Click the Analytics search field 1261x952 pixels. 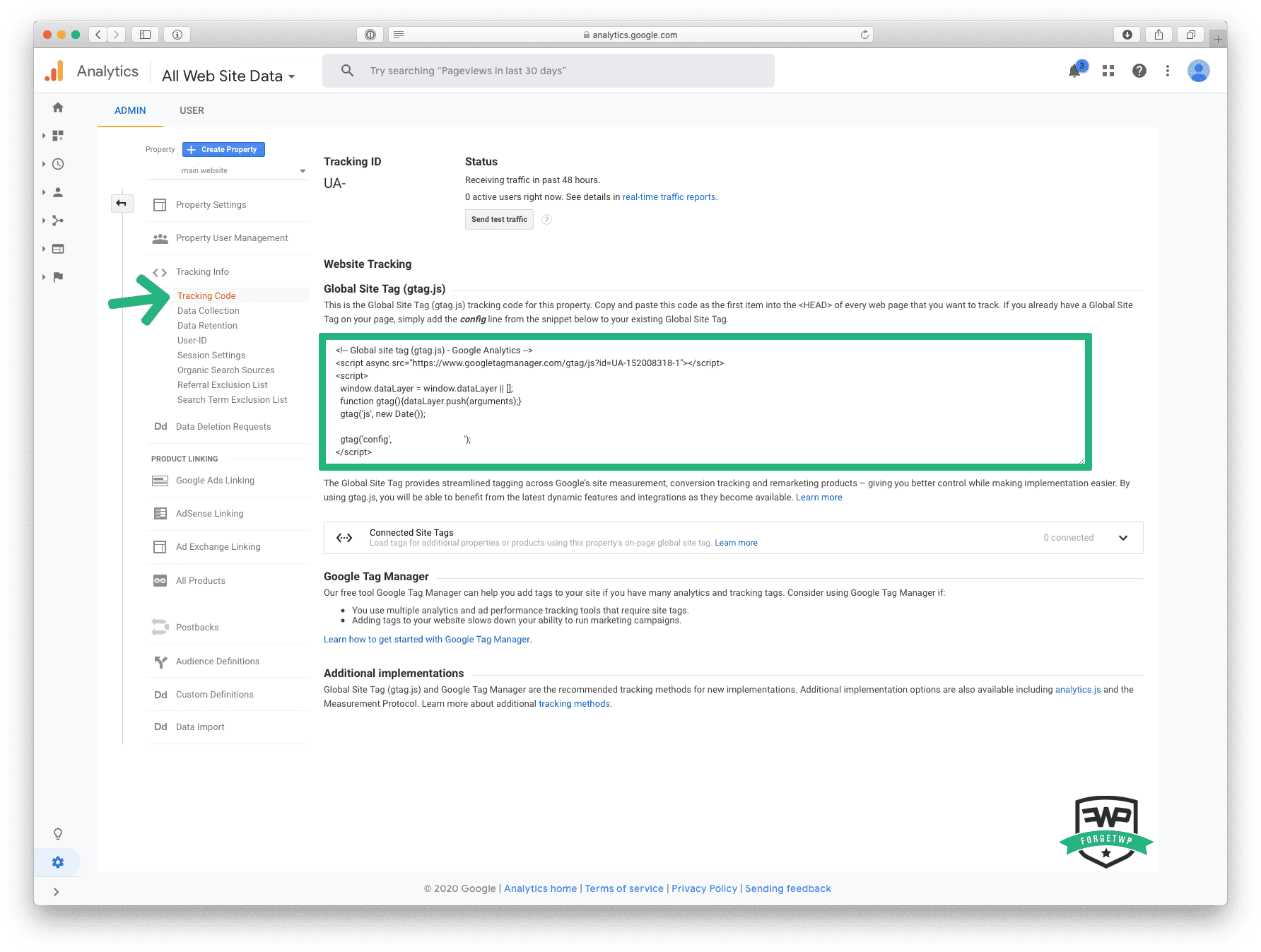pyautogui.click(x=549, y=71)
